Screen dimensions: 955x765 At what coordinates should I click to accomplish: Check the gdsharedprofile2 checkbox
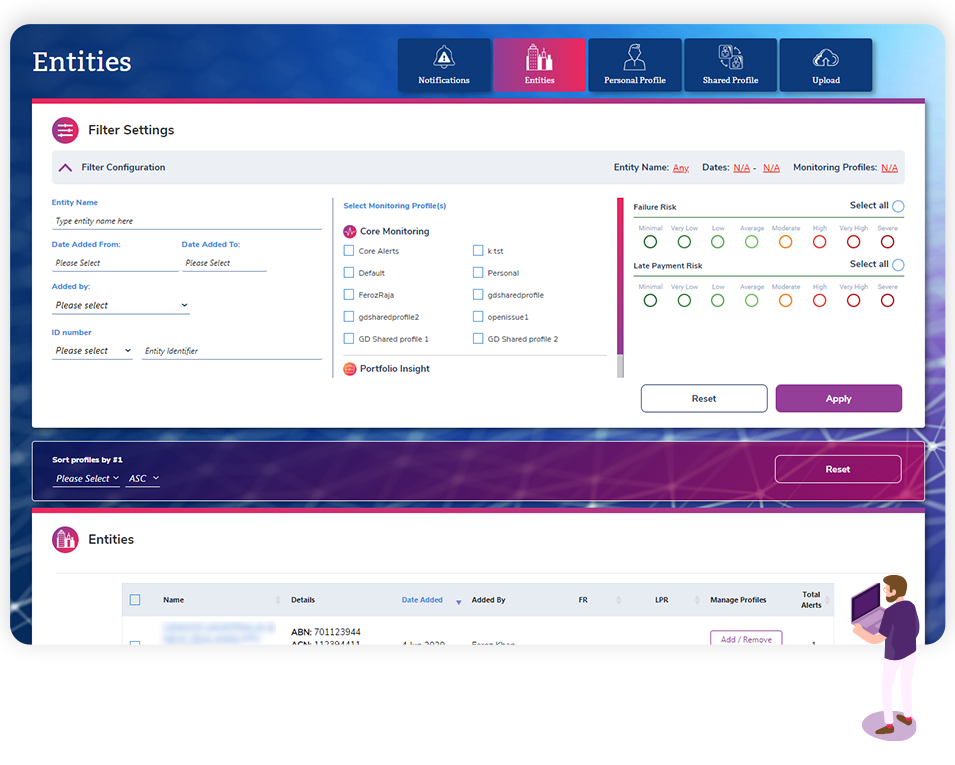click(349, 316)
